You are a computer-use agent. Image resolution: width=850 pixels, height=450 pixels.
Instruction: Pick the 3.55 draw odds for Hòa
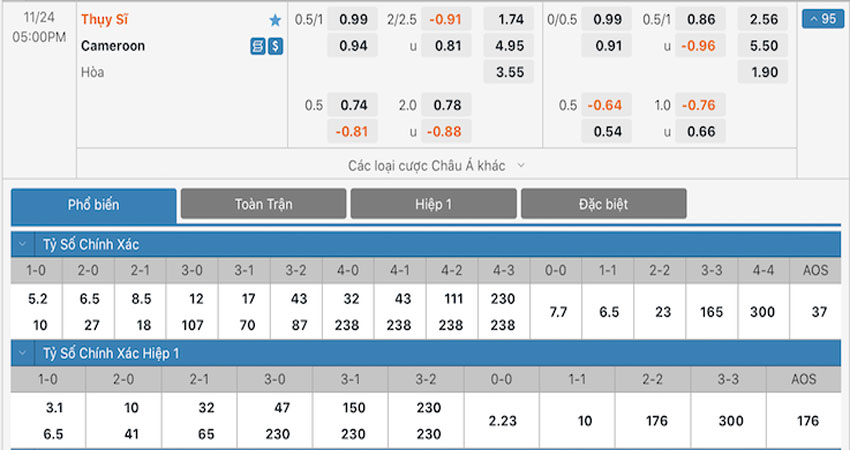[509, 72]
